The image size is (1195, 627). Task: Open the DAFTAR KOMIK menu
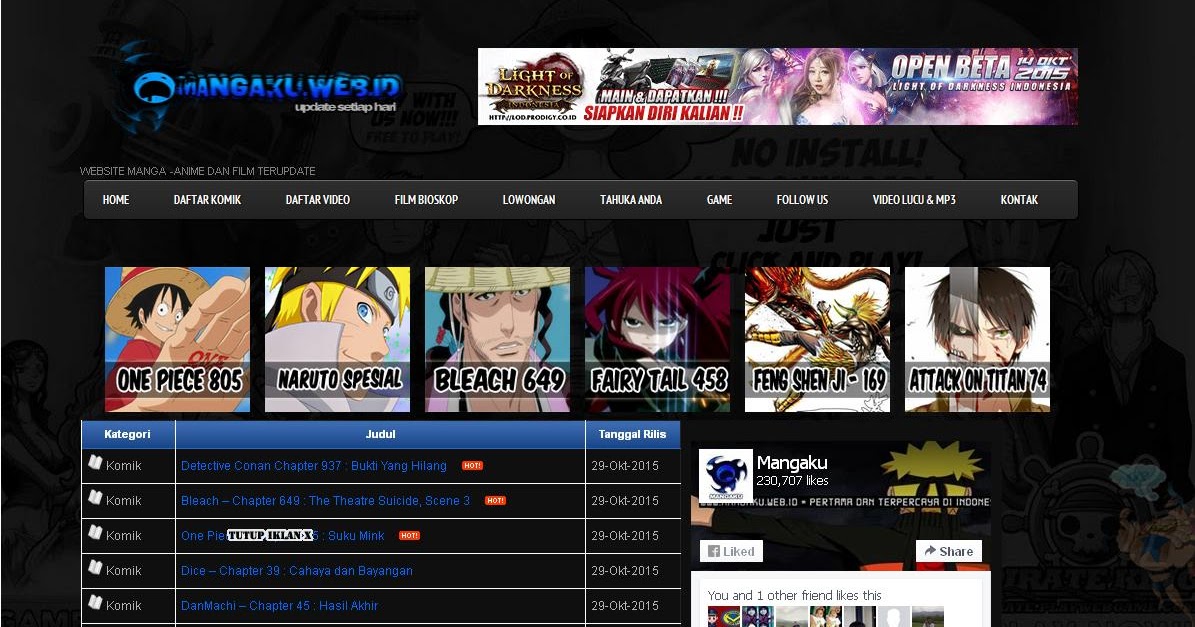(x=207, y=200)
